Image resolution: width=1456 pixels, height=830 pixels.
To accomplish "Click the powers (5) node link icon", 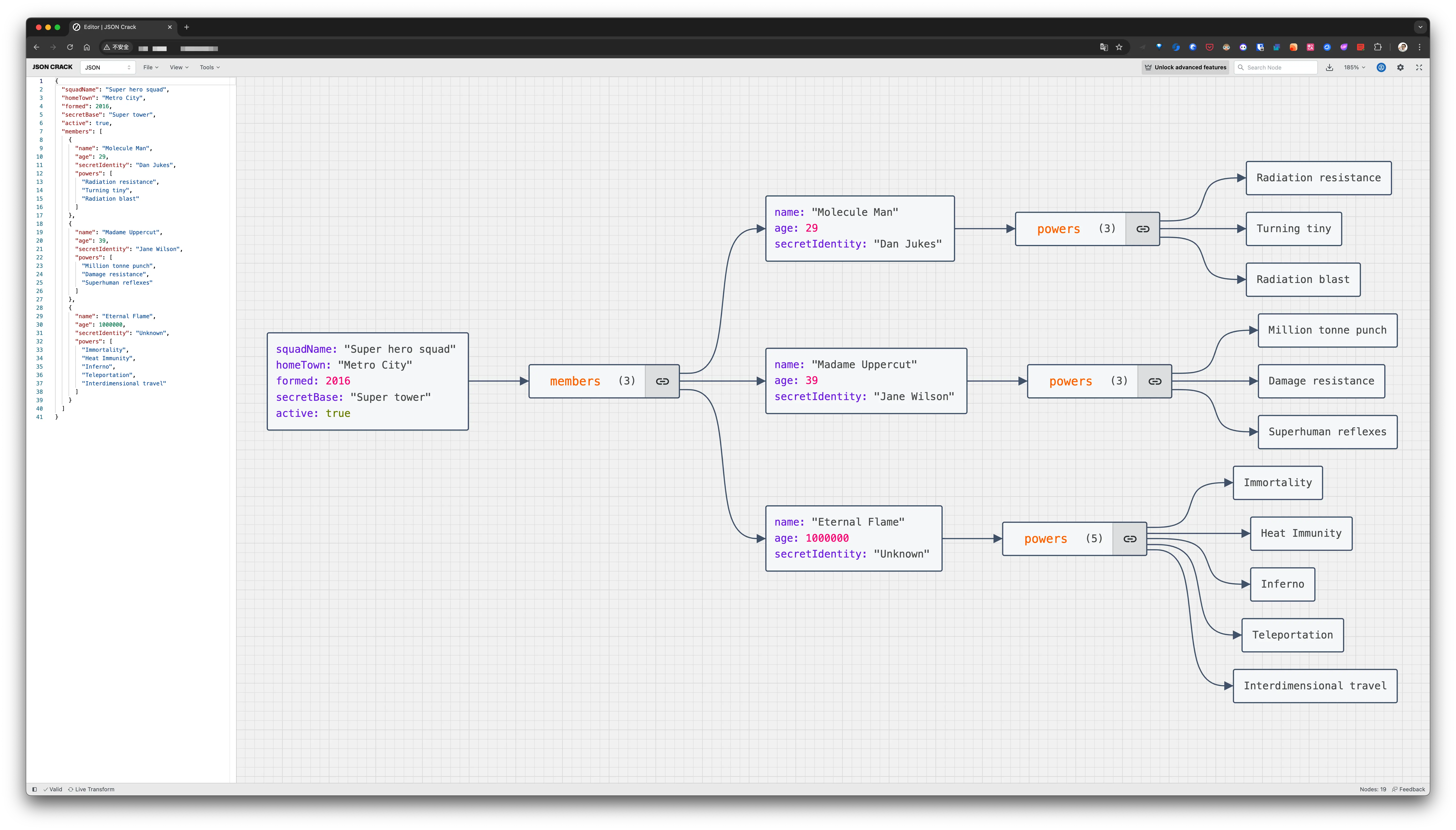I will 1129,539.
